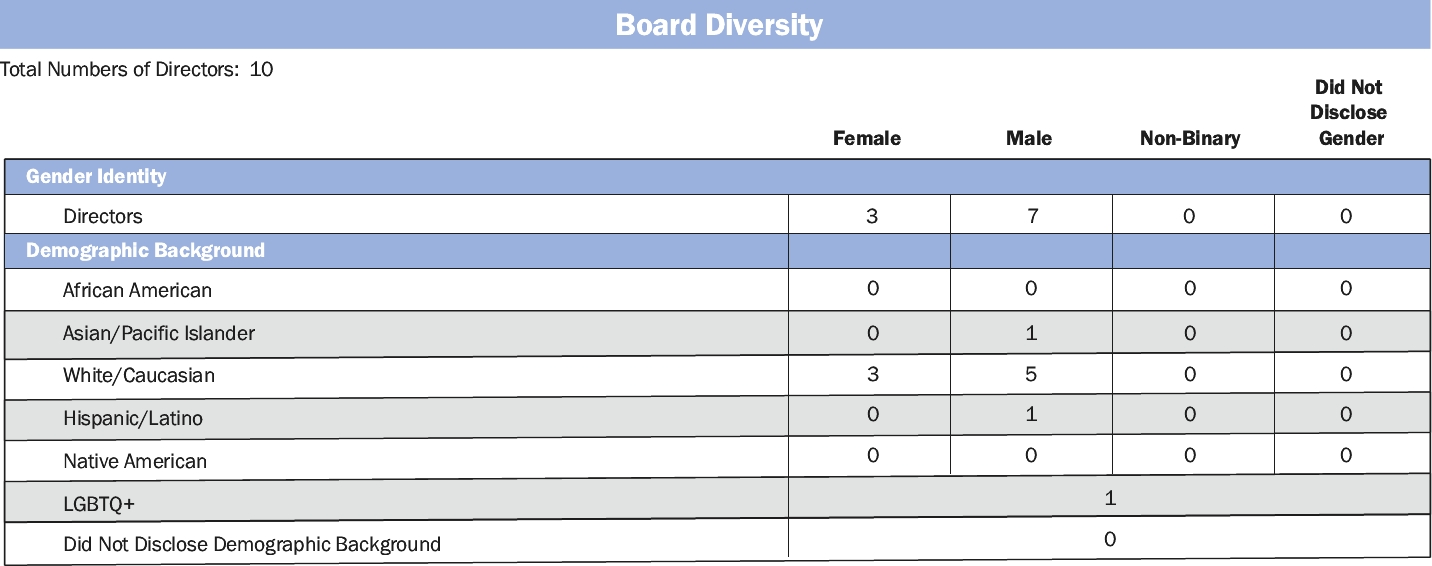Click the White/Caucasian row label
1432x566 pixels.
[139, 376]
